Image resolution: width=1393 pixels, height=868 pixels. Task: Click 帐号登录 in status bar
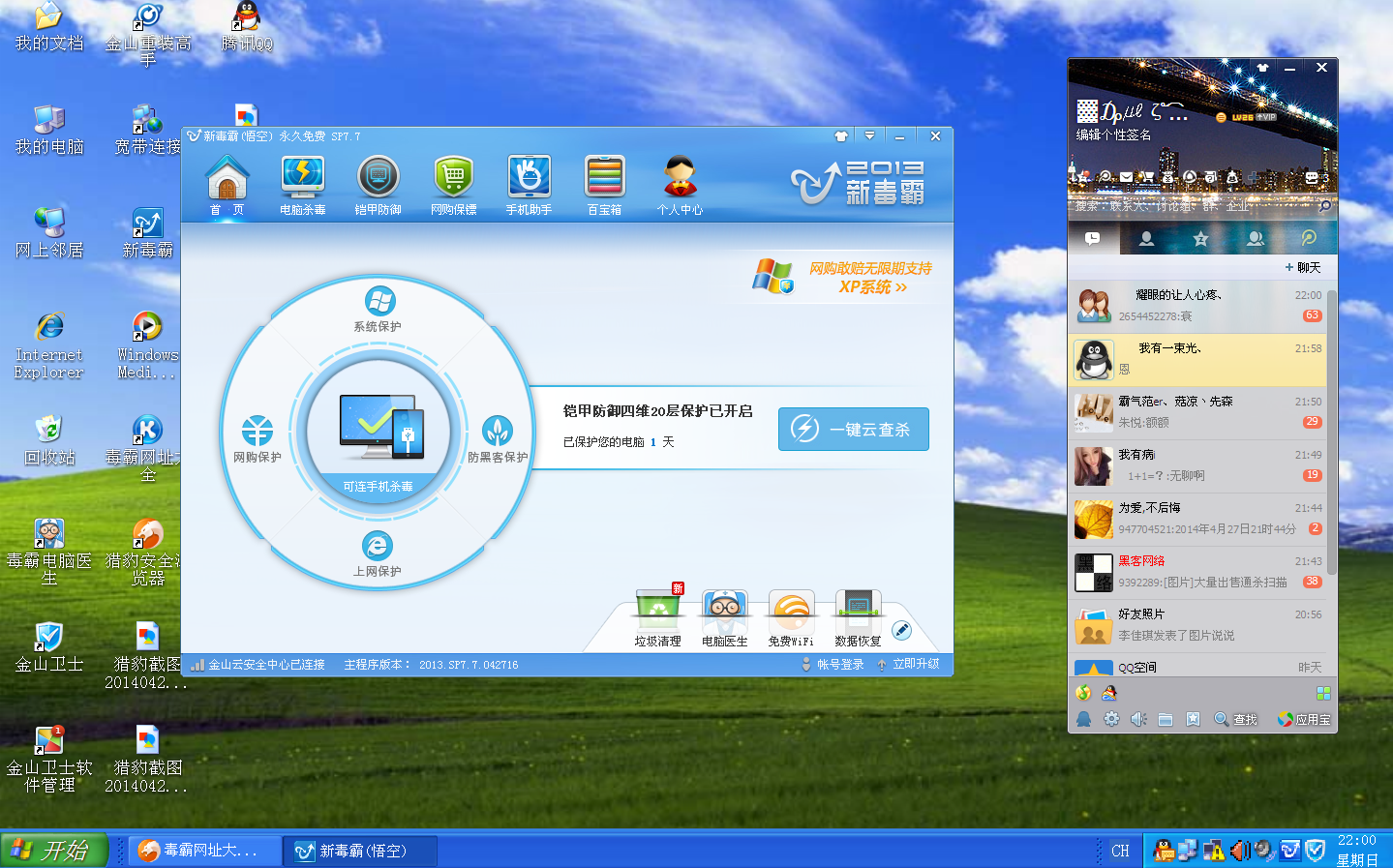click(x=833, y=665)
